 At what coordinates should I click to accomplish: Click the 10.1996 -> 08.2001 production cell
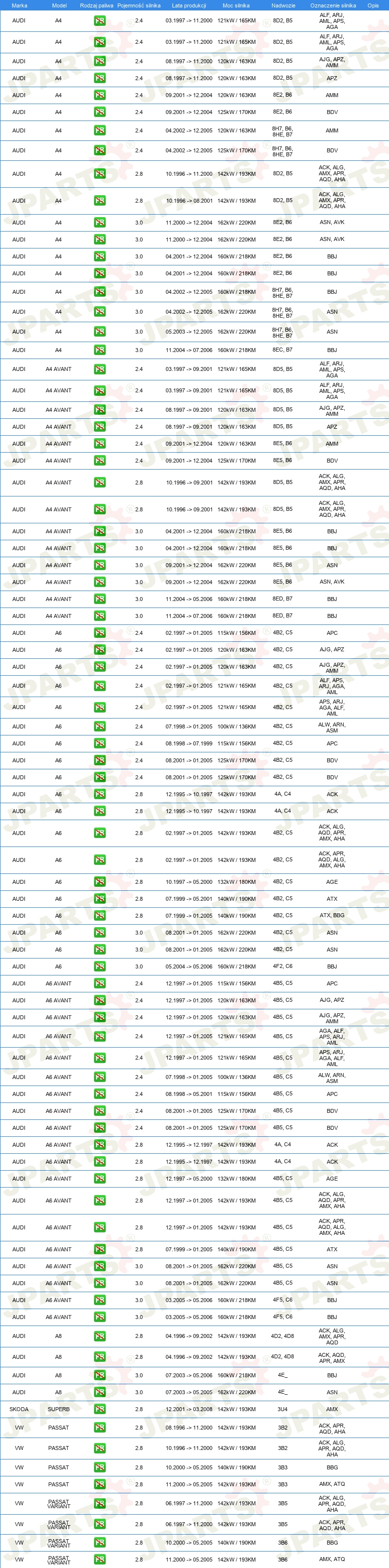tap(189, 200)
